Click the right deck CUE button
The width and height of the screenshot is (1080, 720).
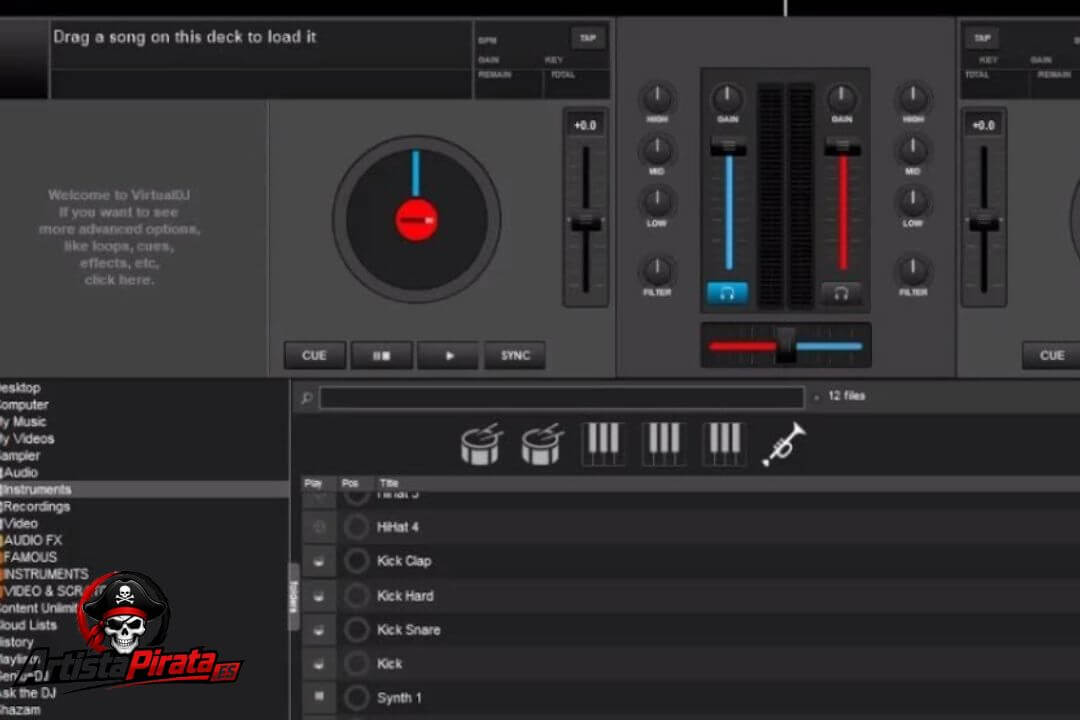(1051, 356)
